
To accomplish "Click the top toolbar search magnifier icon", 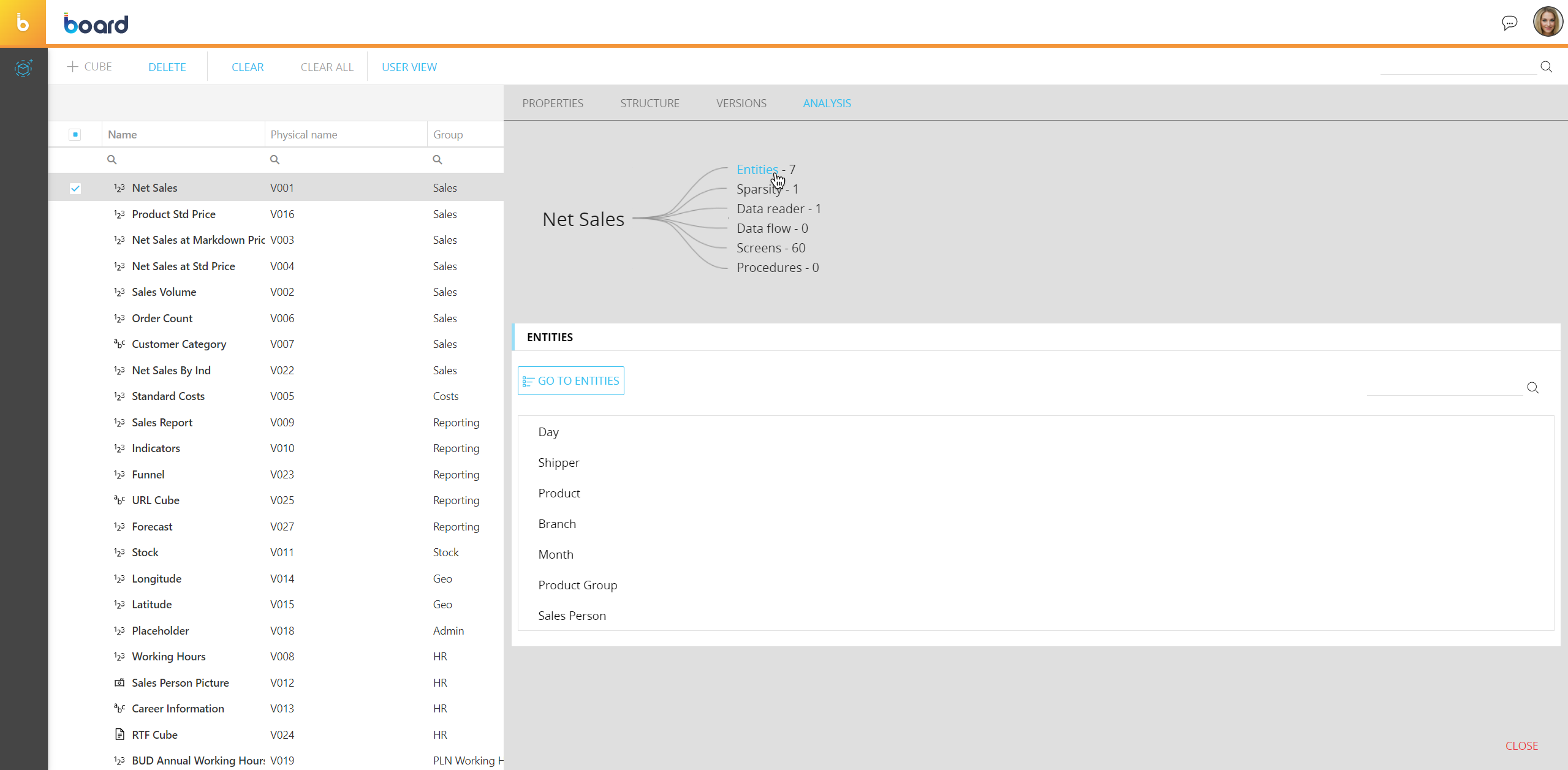I will click(1546, 67).
